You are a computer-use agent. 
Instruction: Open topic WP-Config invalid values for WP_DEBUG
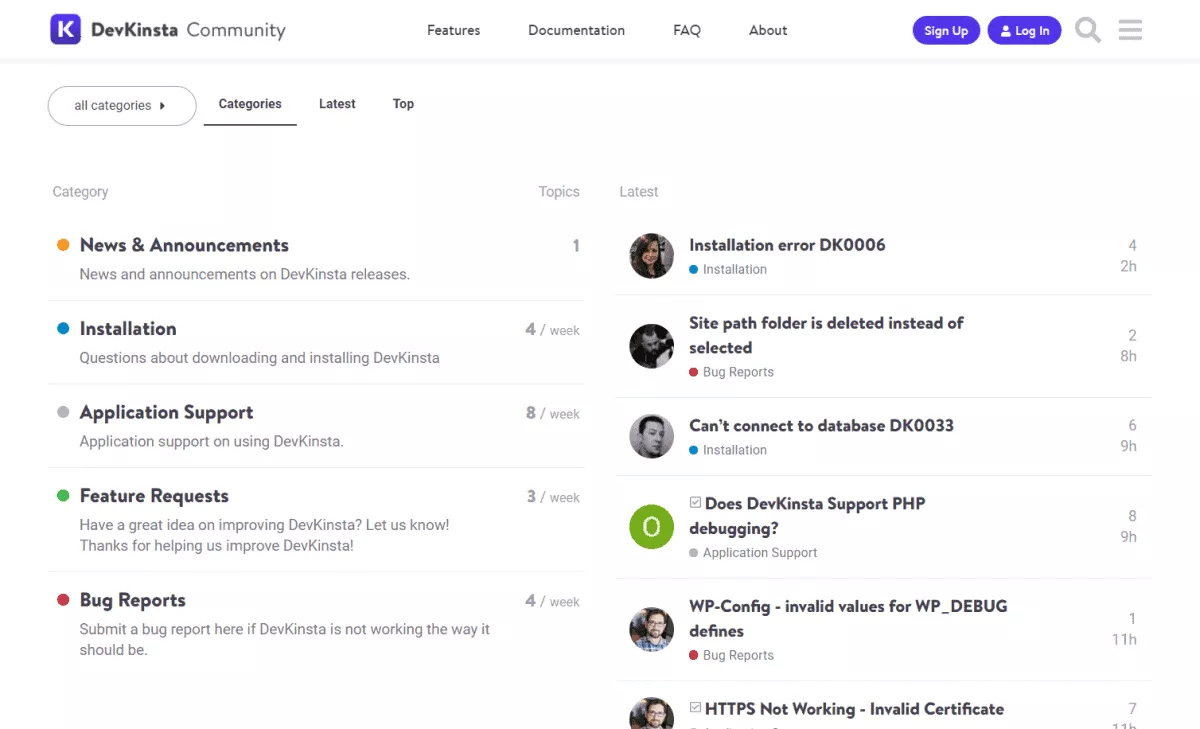848,618
